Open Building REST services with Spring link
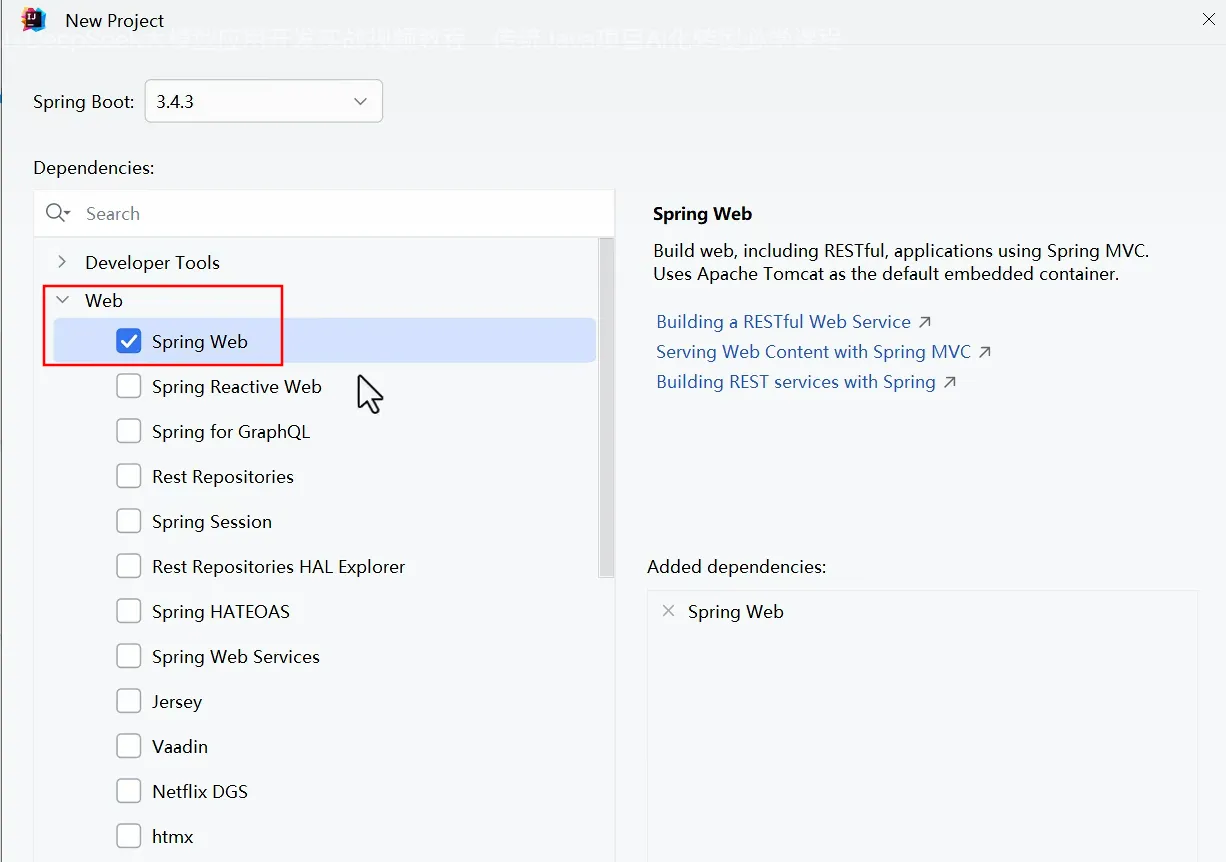 pyautogui.click(x=795, y=382)
